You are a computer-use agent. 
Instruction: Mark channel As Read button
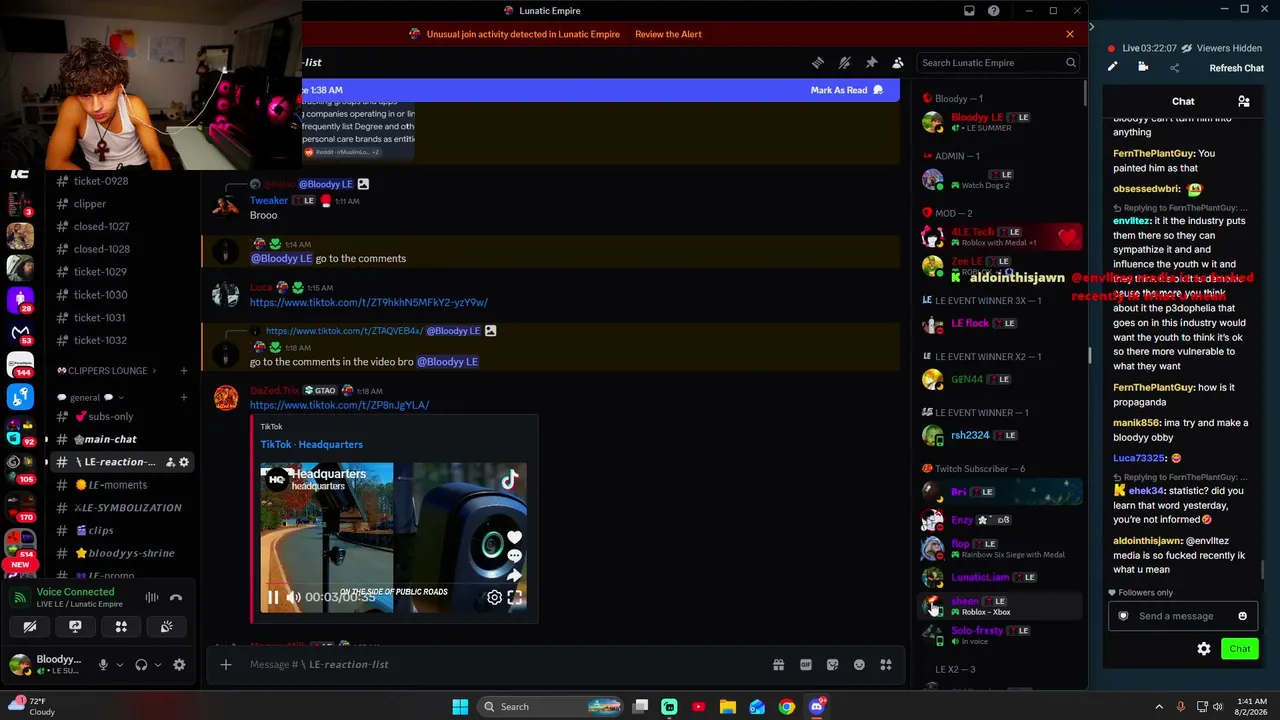[847, 90]
